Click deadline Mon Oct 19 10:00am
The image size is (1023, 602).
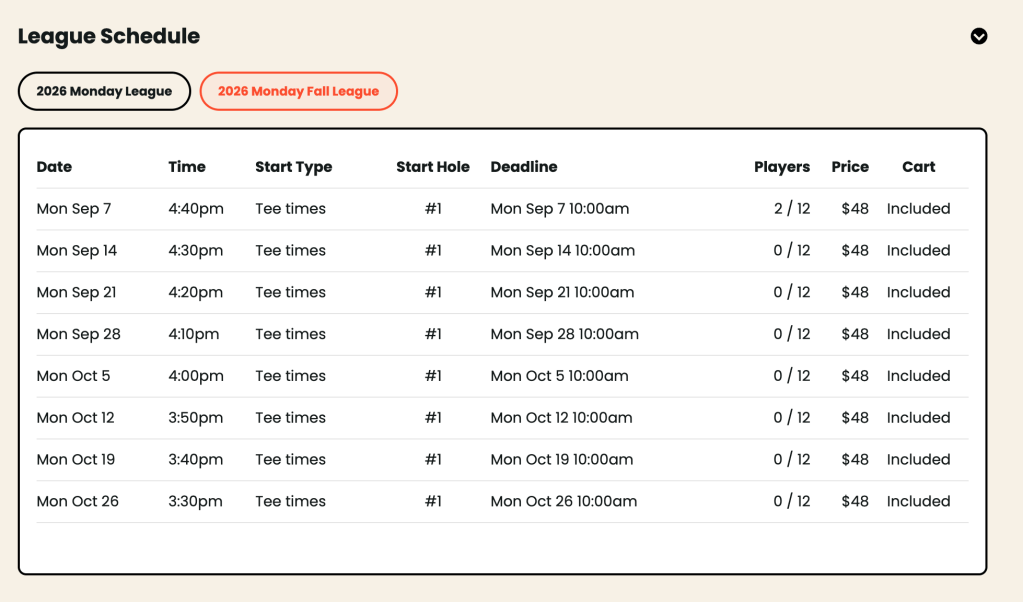562,459
